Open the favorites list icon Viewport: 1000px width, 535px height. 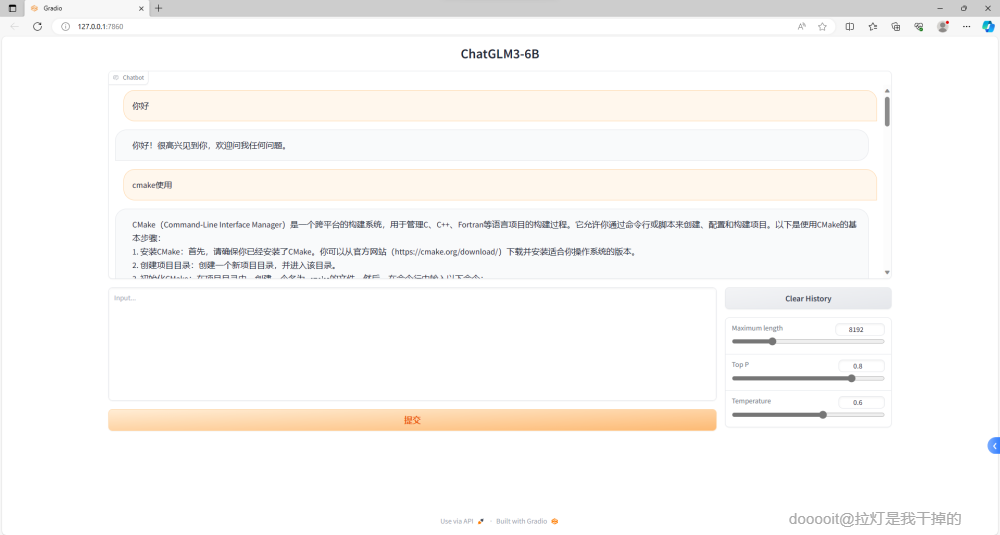point(872,27)
